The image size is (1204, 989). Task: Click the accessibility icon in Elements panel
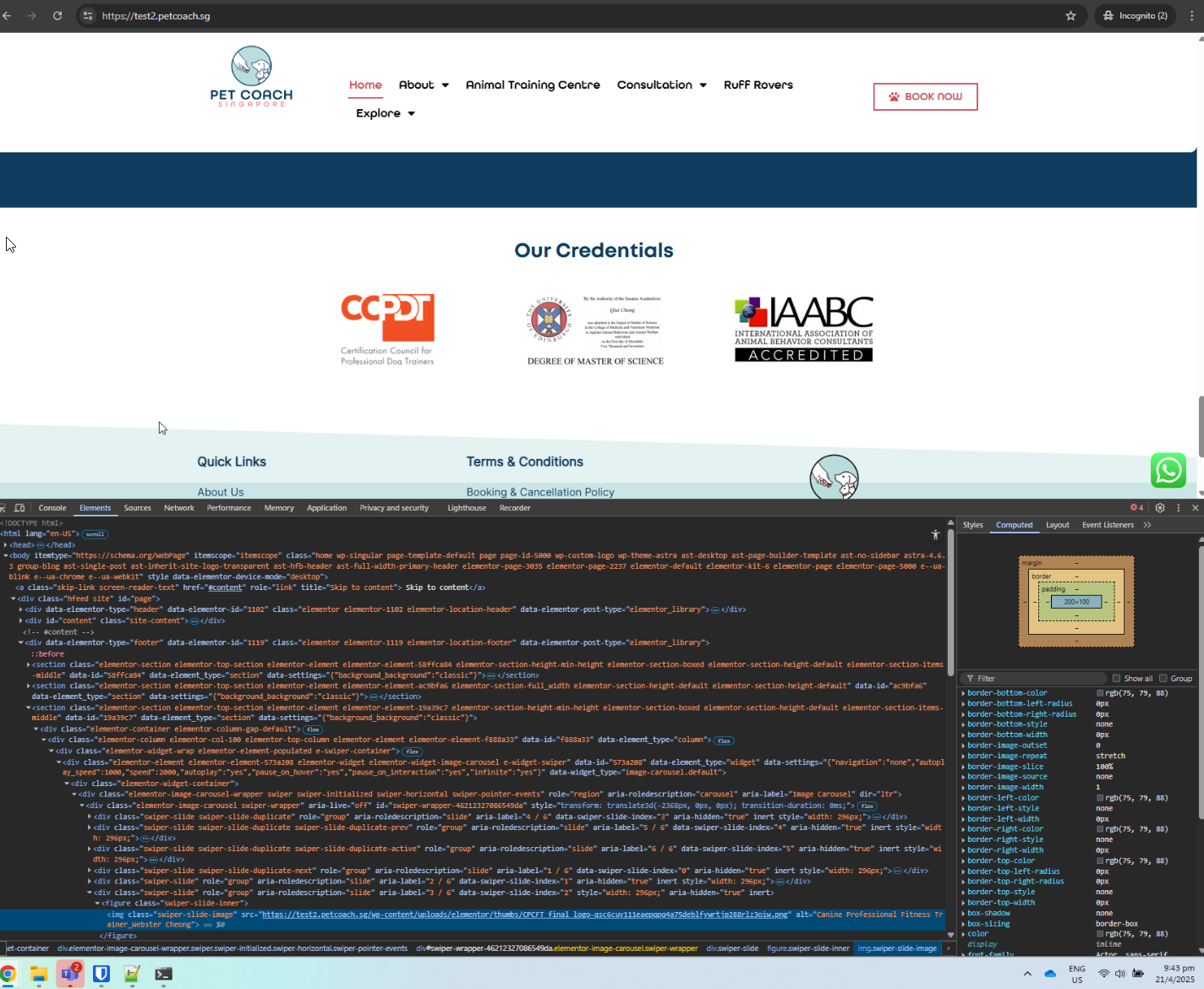pos(935,534)
